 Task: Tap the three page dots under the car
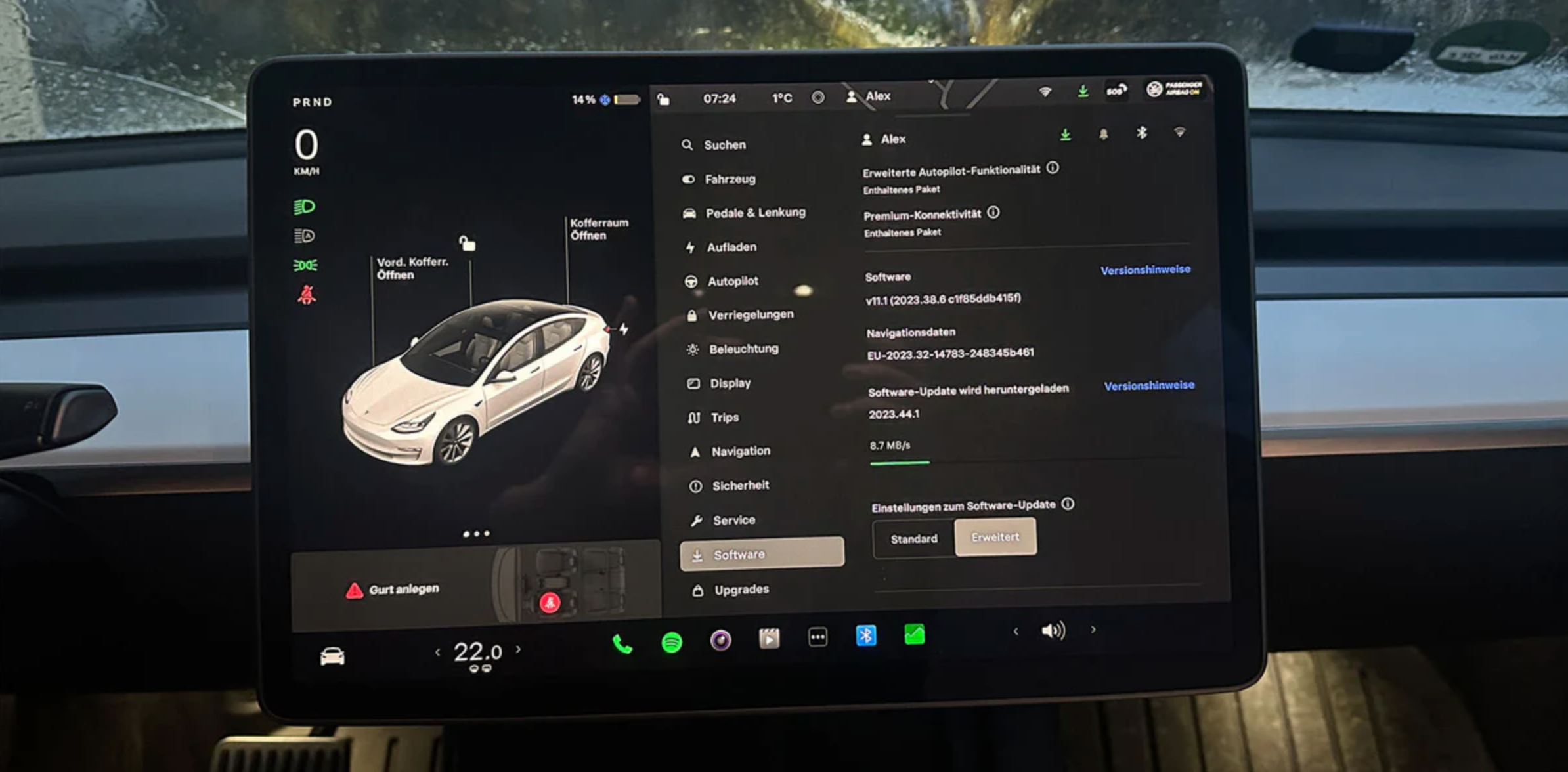point(476,534)
